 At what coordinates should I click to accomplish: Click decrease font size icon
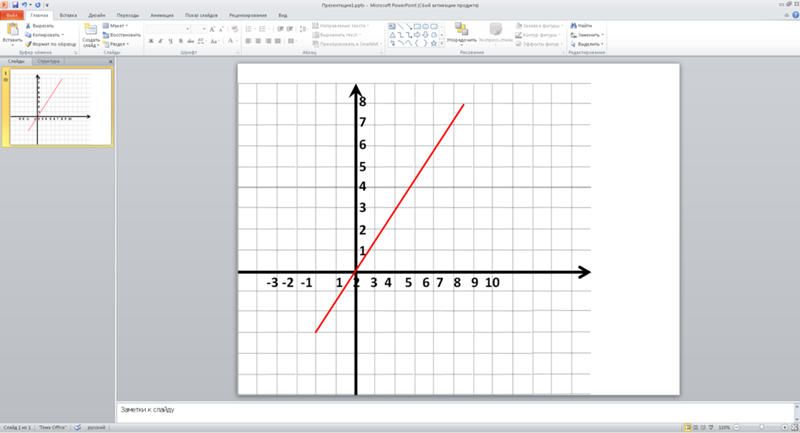pyautogui.click(x=221, y=29)
